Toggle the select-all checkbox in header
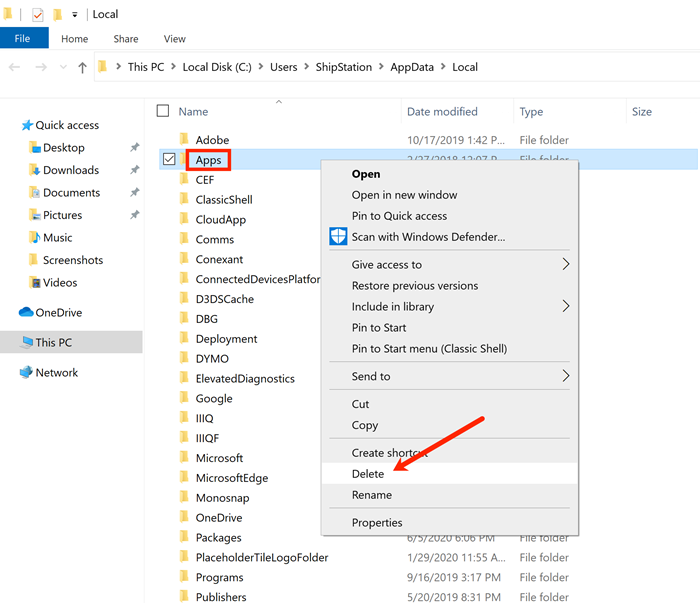 163,111
